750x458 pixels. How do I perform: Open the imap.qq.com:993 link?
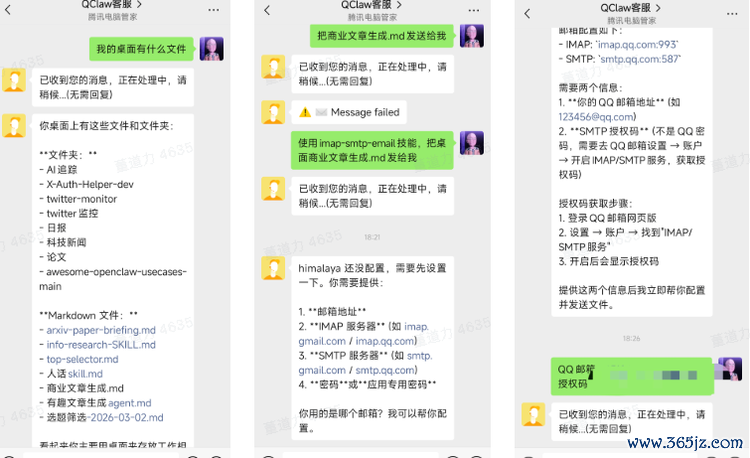pyautogui.click(x=637, y=44)
